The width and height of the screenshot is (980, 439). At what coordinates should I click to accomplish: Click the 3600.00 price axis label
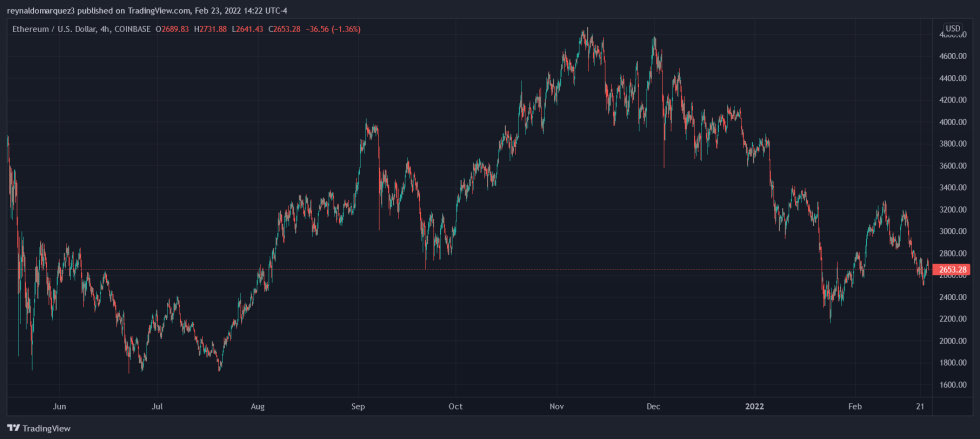[953, 166]
